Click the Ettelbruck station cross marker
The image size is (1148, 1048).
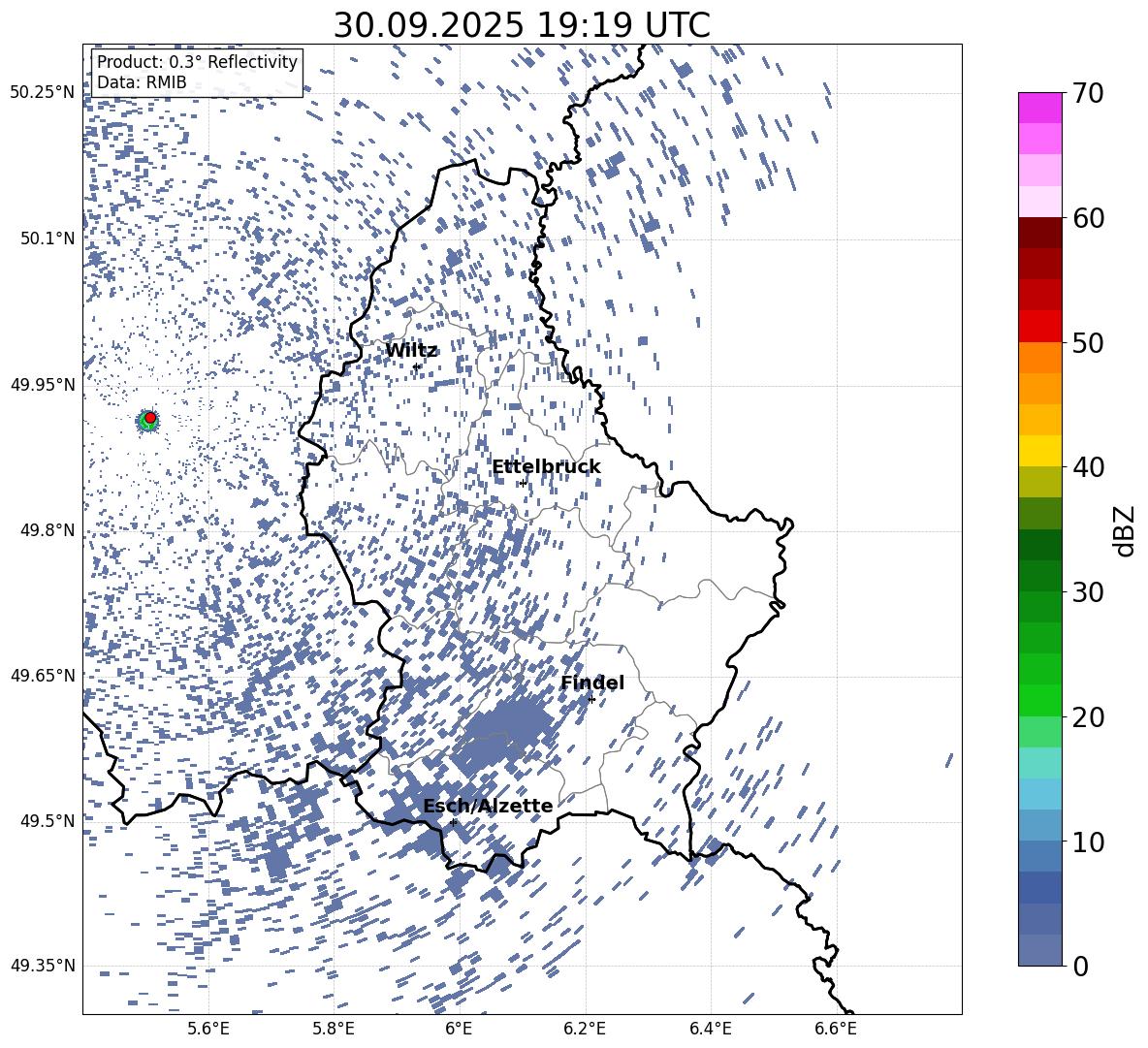[x=523, y=483]
